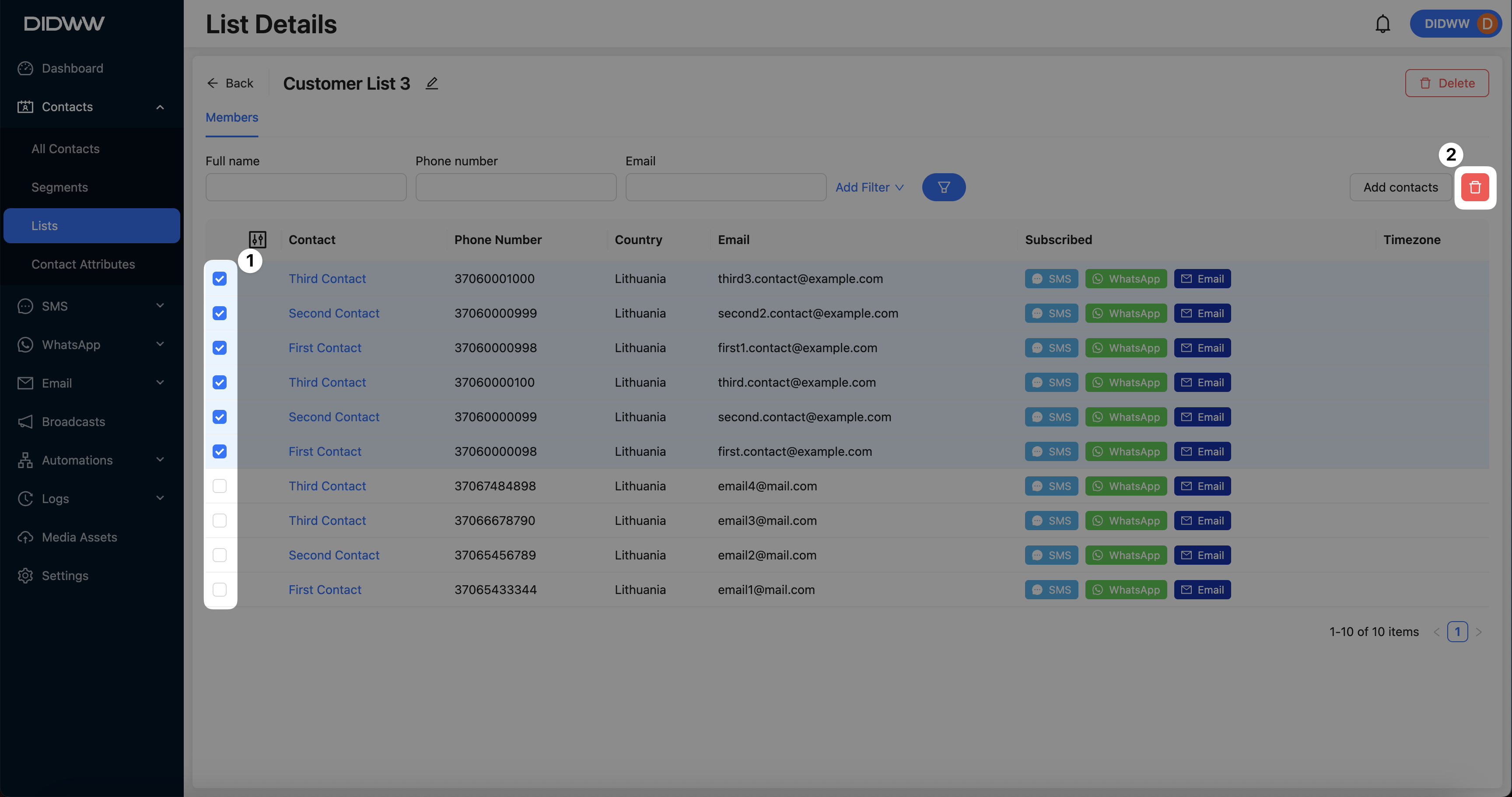Click SMS badge in the email1@mail.com row

(x=1051, y=590)
